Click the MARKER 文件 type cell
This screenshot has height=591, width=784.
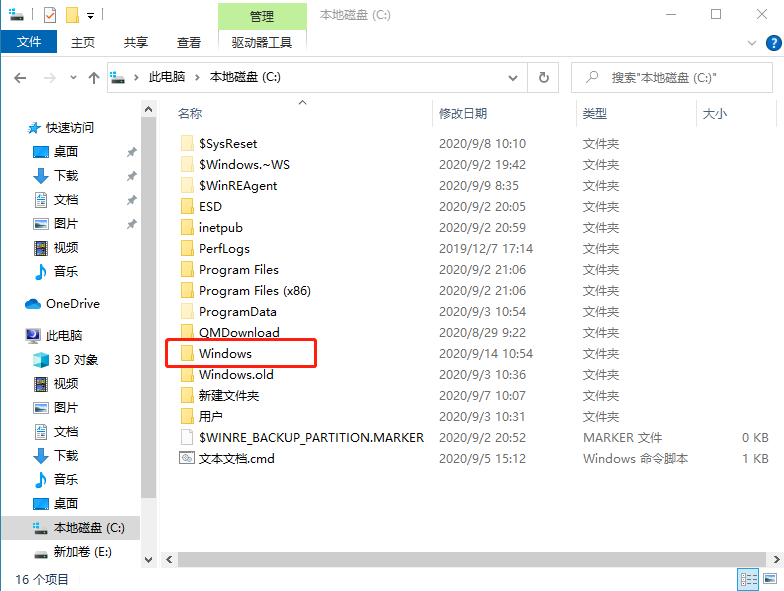pyautogui.click(x=622, y=438)
